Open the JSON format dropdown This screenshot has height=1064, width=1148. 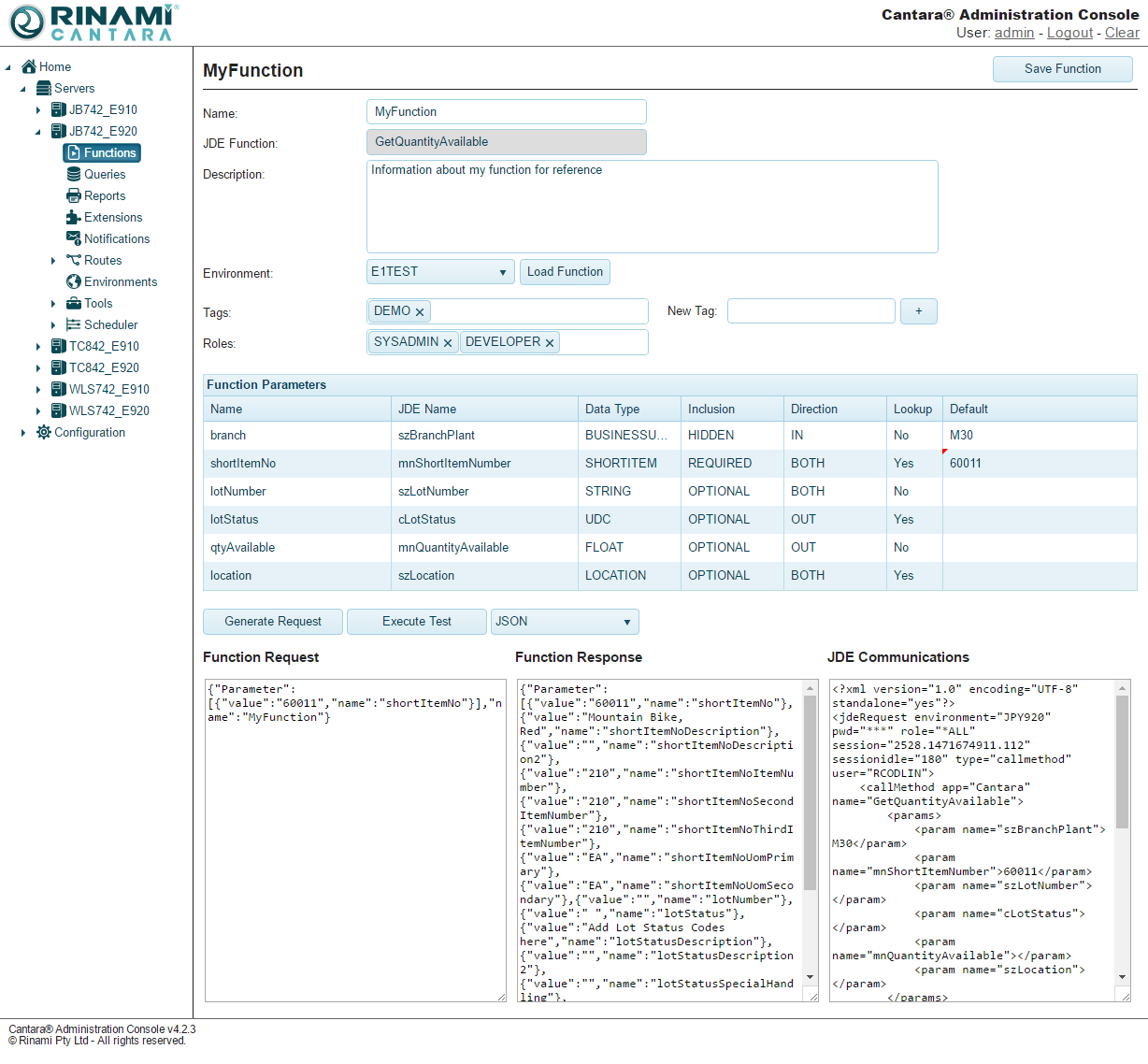point(564,622)
